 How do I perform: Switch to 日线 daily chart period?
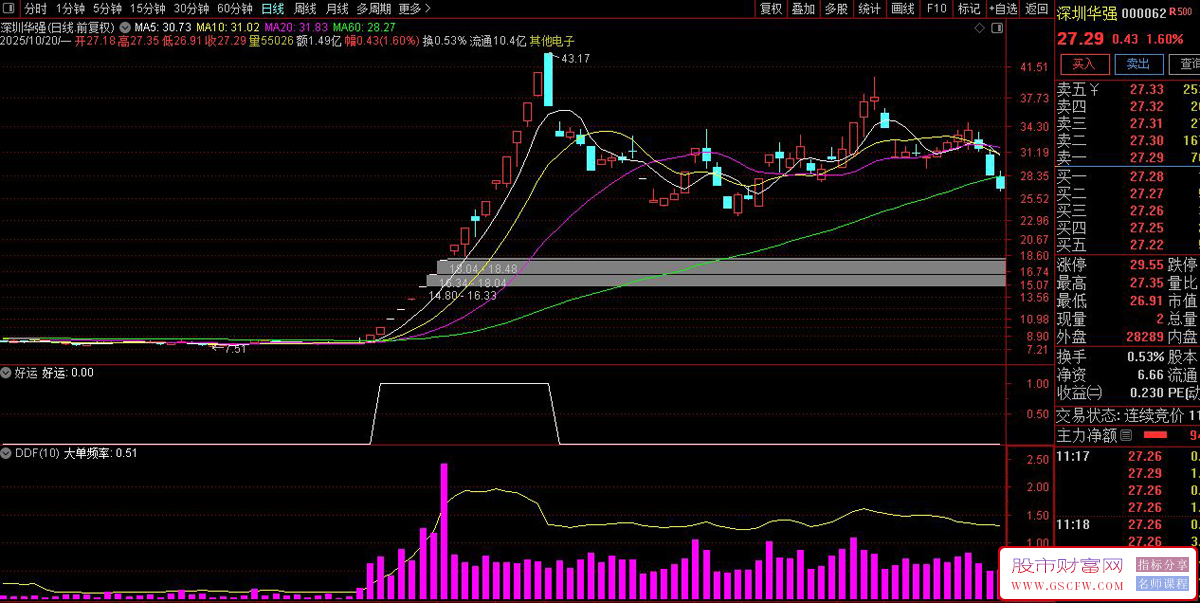pyautogui.click(x=272, y=9)
